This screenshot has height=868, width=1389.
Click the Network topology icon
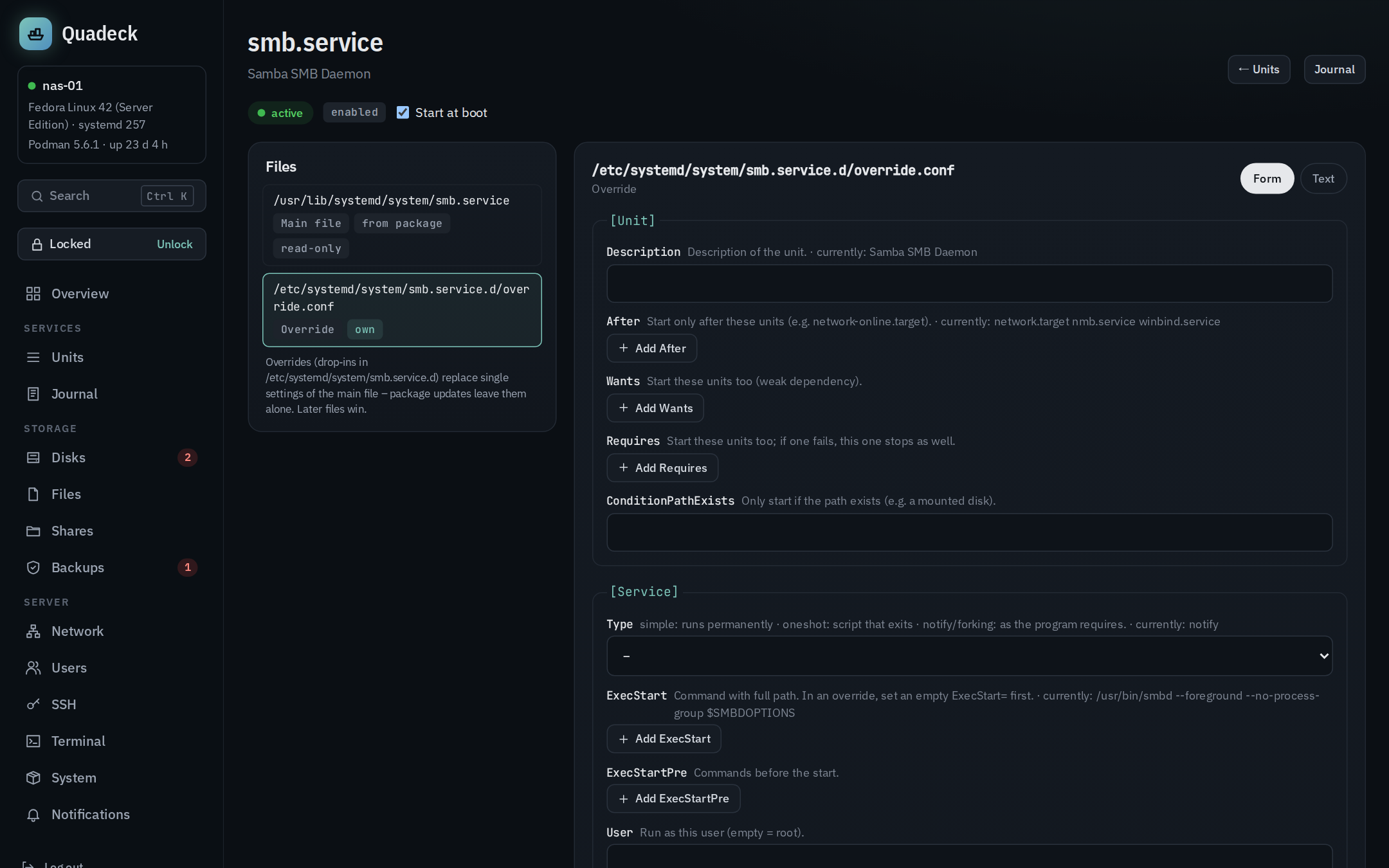tap(33, 631)
